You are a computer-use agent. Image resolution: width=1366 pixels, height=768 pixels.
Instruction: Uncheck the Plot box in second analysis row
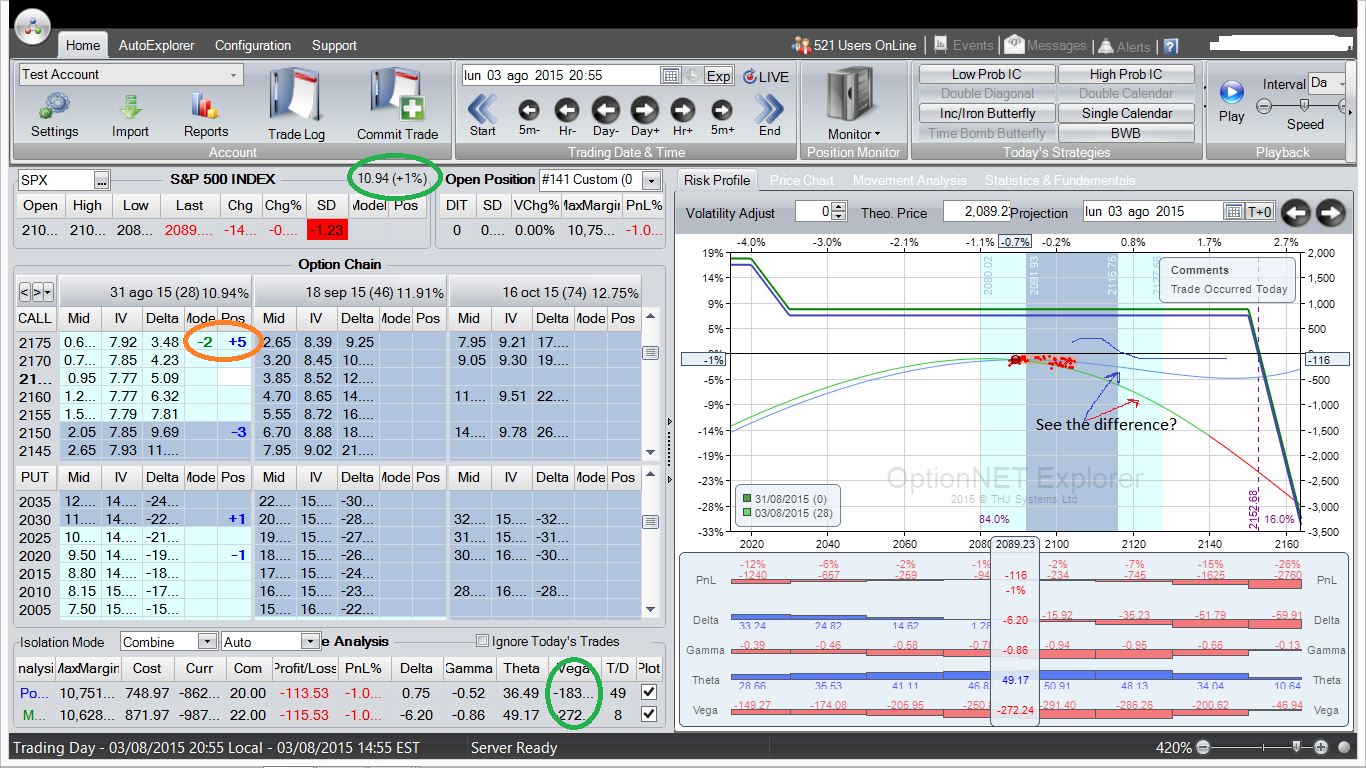pos(648,714)
